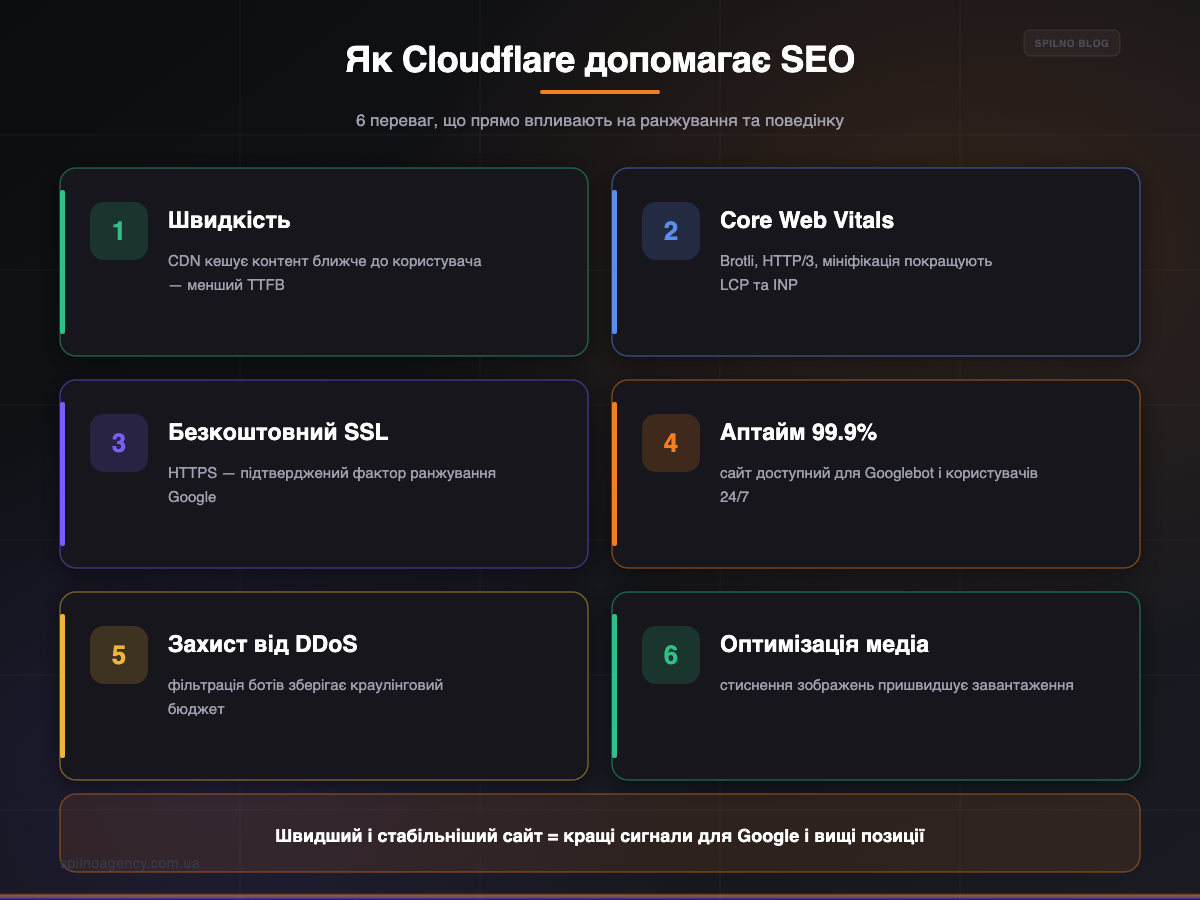Select the "Аптайм 99.9%" heading

point(798,432)
